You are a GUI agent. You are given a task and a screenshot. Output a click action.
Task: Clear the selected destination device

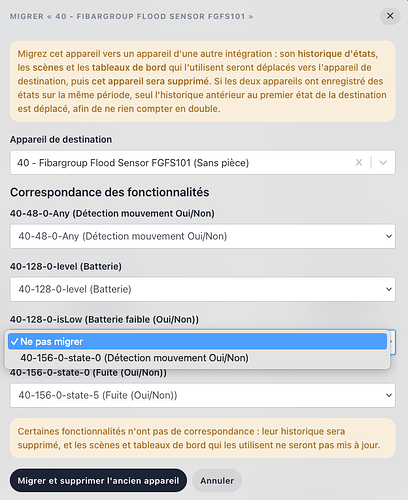click(359, 163)
